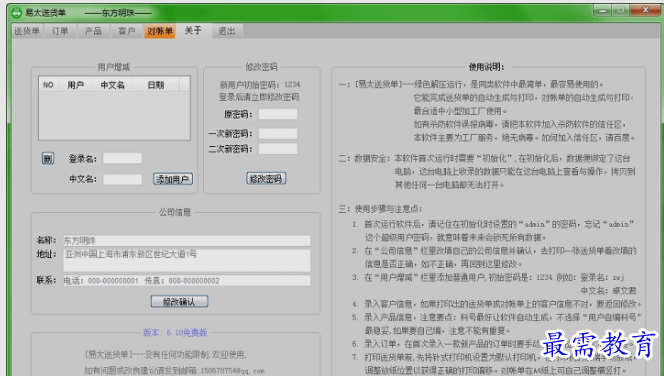The height and width of the screenshot is (376, 664).
Task: Focus the 中文名 input field
Action: pos(122,179)
